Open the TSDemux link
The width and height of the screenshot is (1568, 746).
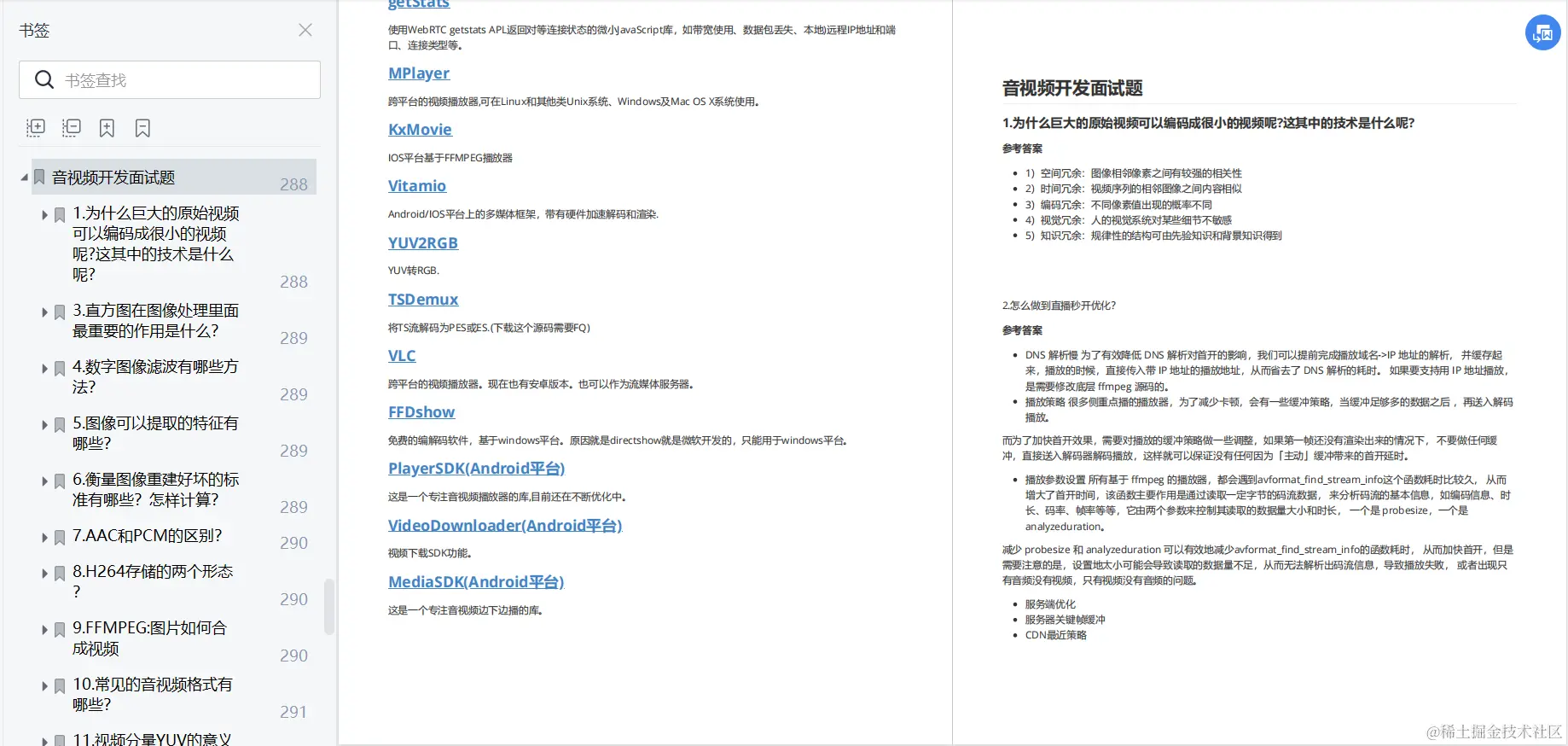[x=423, y=300]
